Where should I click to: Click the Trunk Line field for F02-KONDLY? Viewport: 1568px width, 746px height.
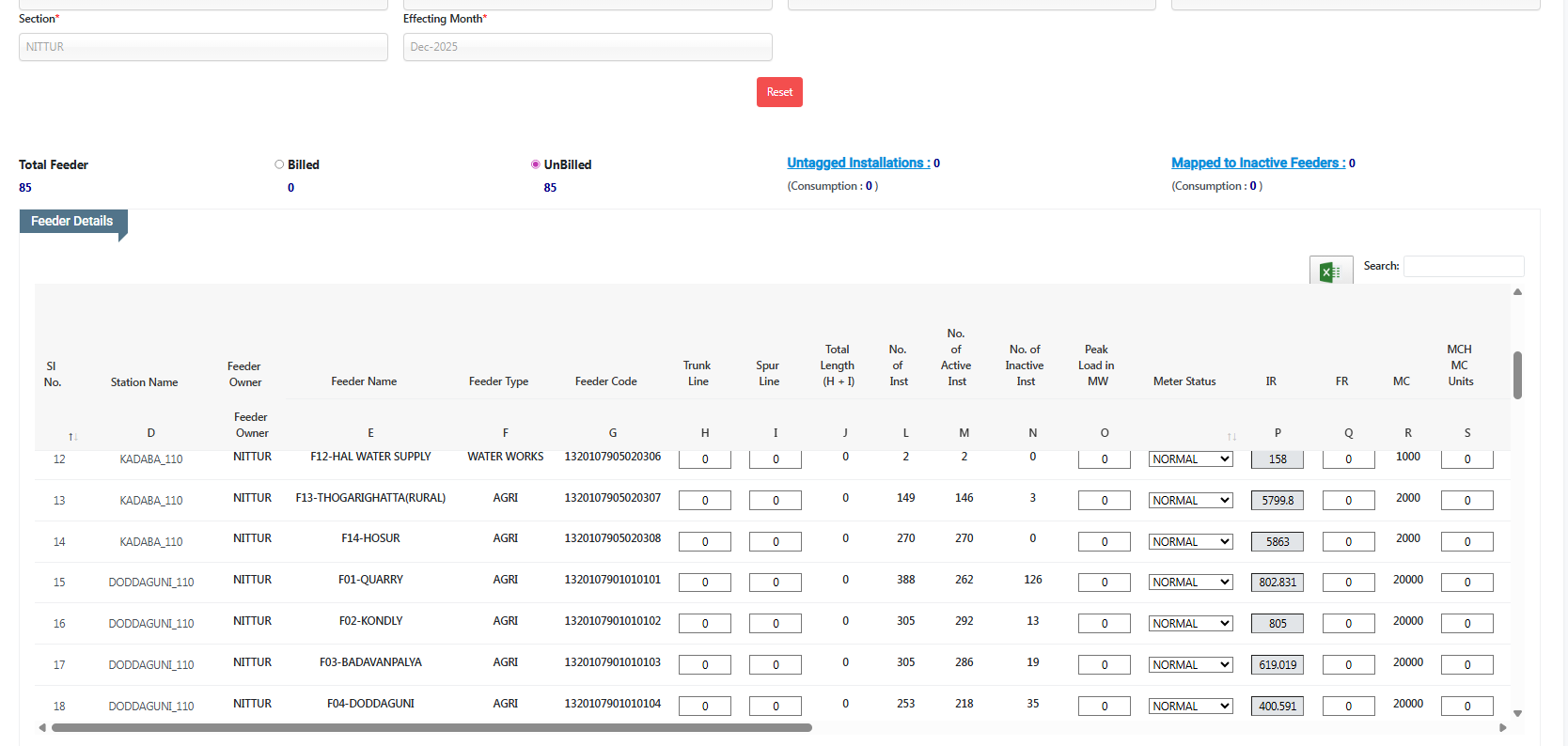(x=704, y=624)
